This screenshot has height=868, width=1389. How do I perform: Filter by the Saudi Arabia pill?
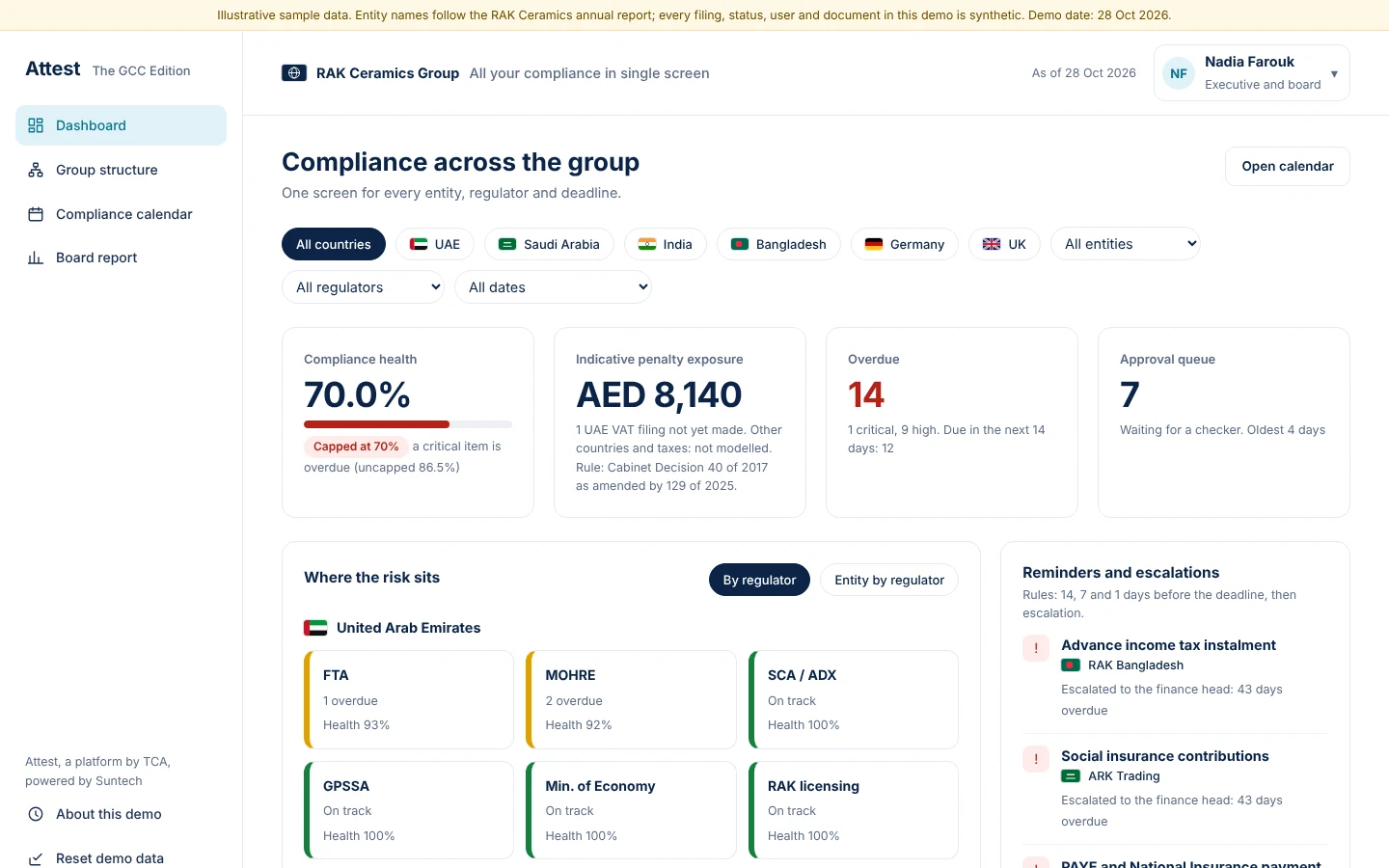(x=549, y=244)
